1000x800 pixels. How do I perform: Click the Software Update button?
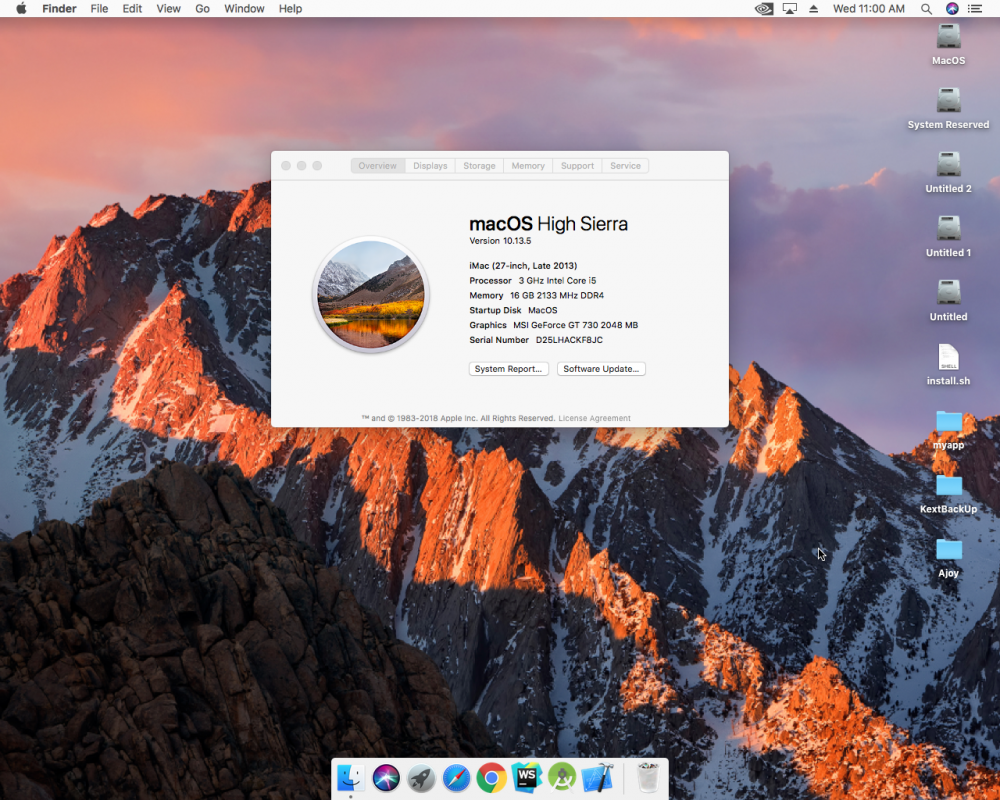(601, 369)
